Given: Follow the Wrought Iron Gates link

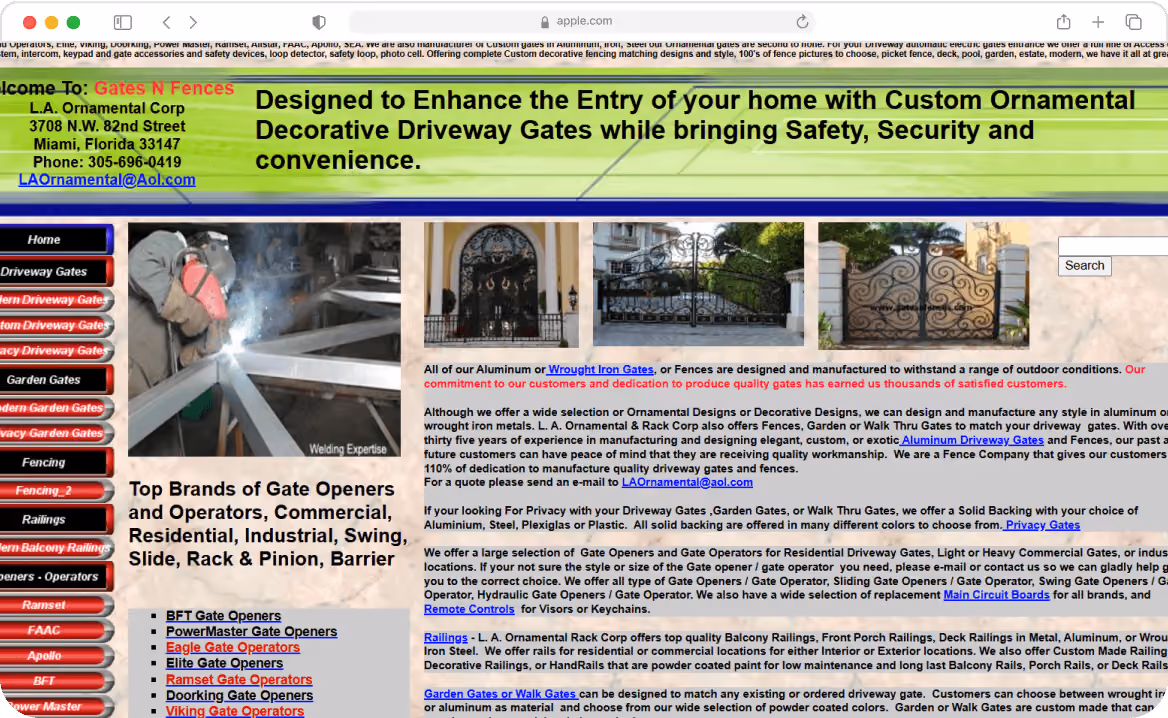Looking at the screenshot, I should tap(600, 369).
